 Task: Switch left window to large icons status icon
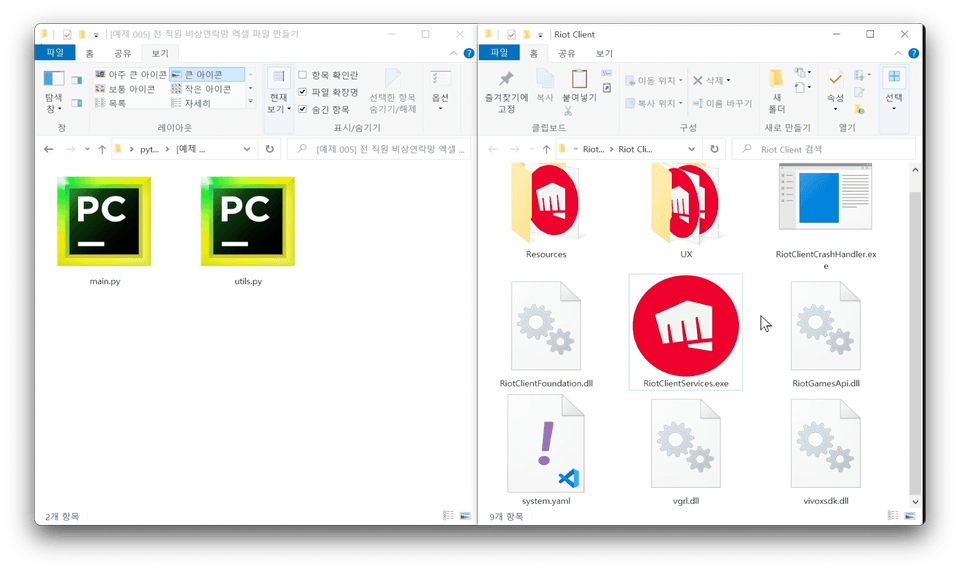pyautogui.click(x=465, y=516)
